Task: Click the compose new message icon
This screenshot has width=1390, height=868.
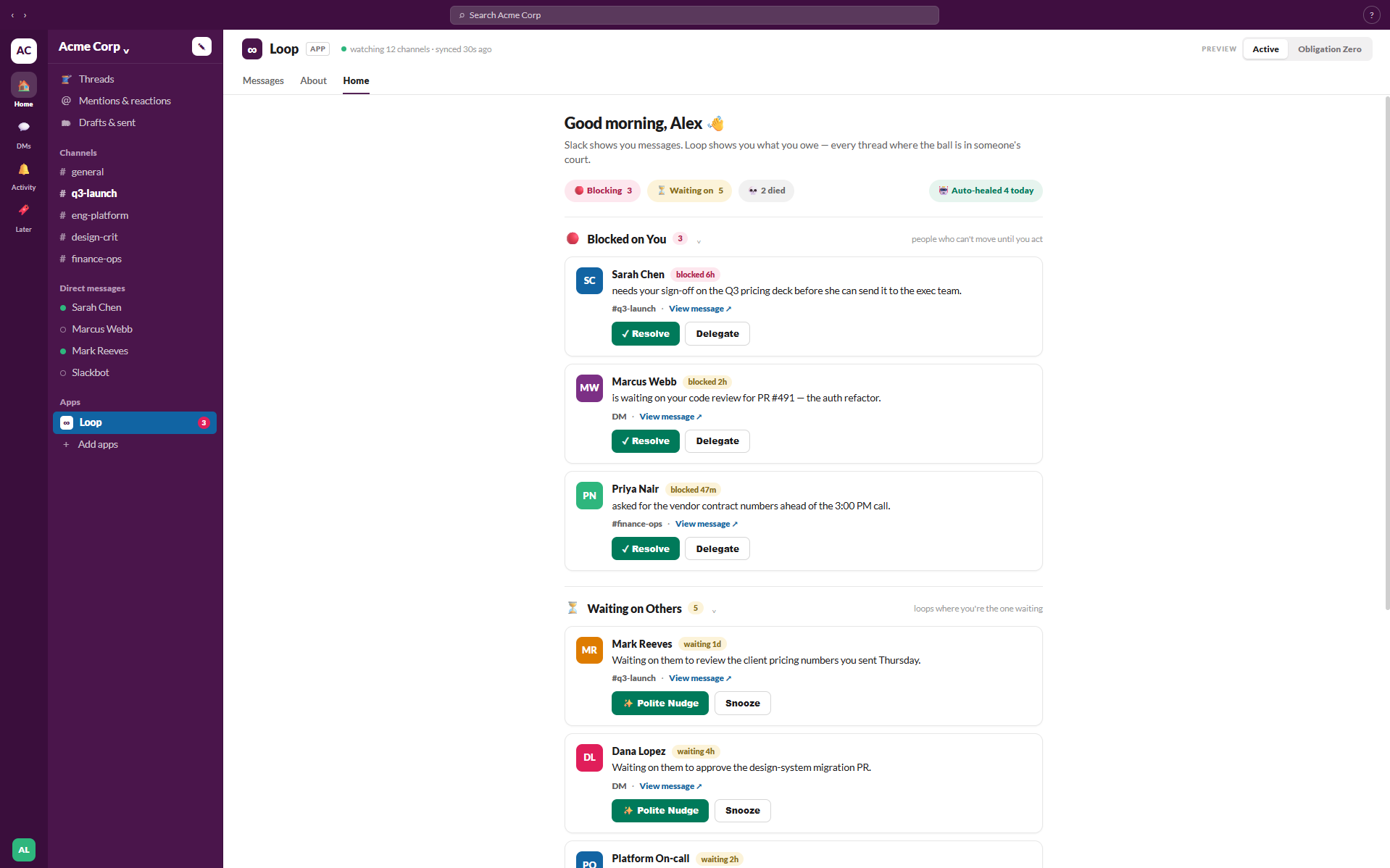Action: point(201,46)
